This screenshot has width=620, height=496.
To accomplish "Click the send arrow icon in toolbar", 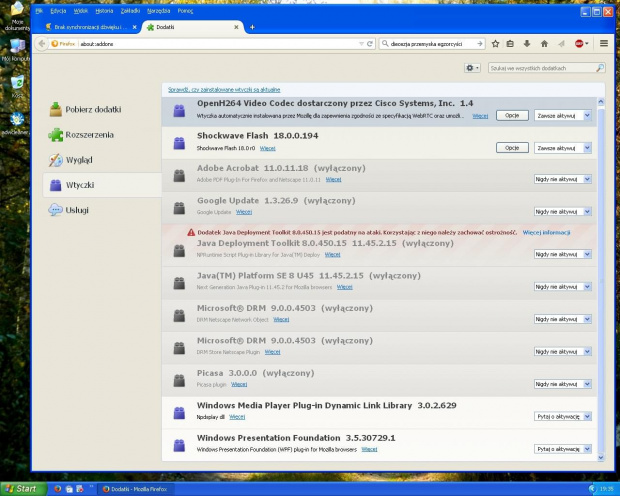I will coord(561,44).
